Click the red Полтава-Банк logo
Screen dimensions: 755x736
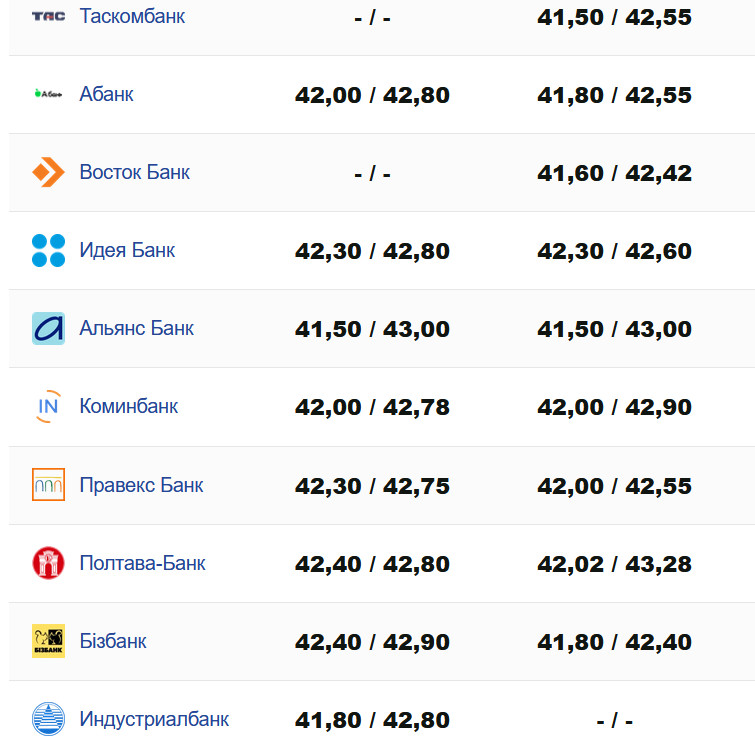[48, 563]
